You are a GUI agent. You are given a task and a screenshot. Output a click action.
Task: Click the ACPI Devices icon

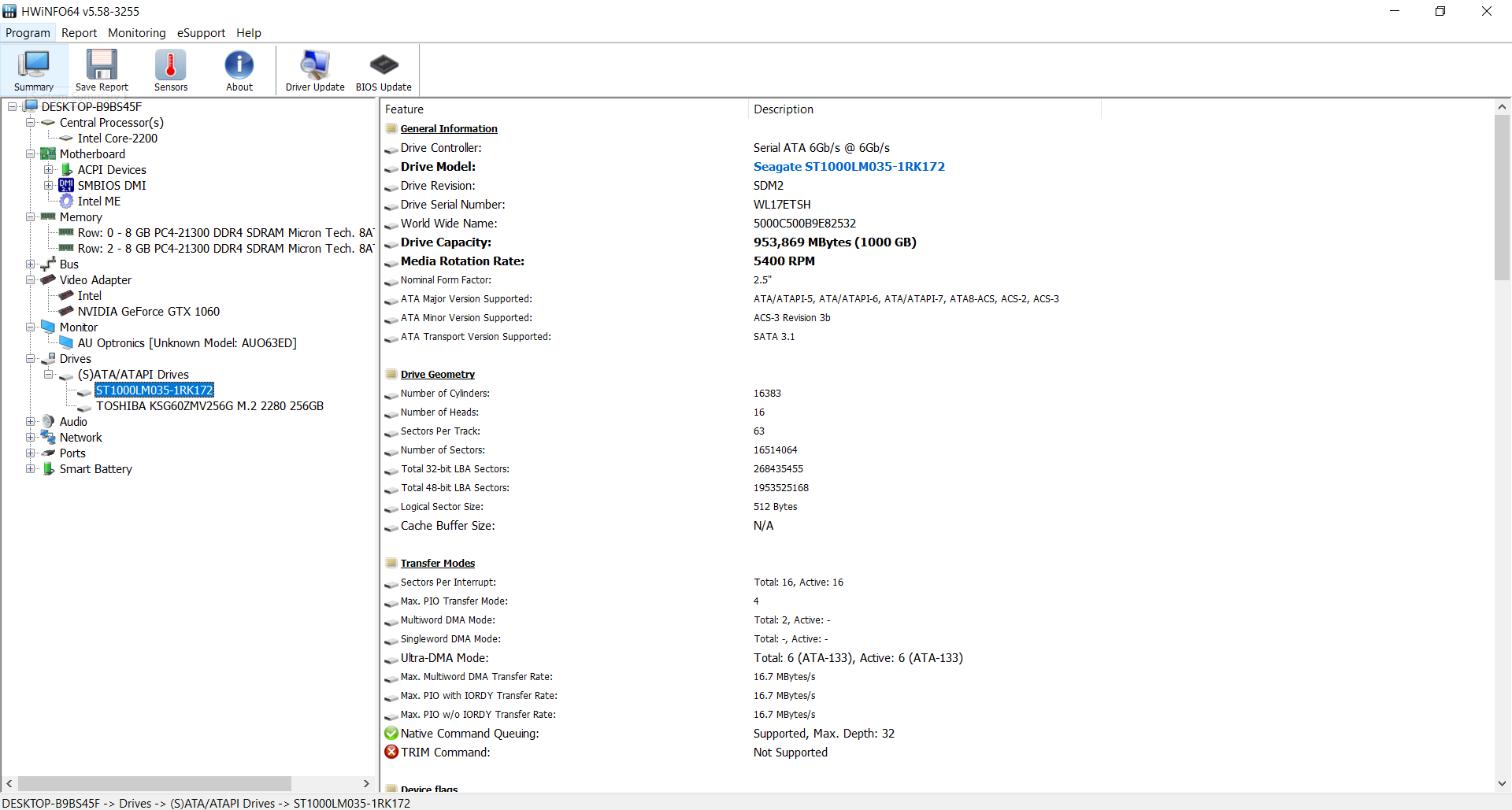pos(67,169)
